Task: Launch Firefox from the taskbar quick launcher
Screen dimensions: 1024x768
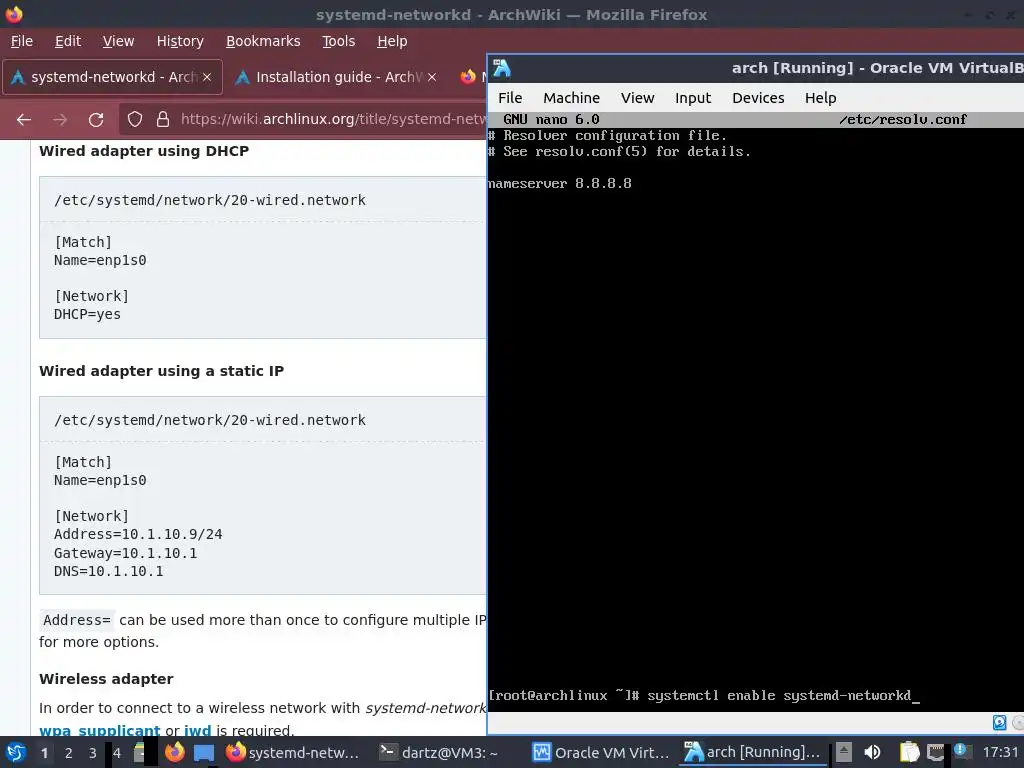Action: click(174, 752)
